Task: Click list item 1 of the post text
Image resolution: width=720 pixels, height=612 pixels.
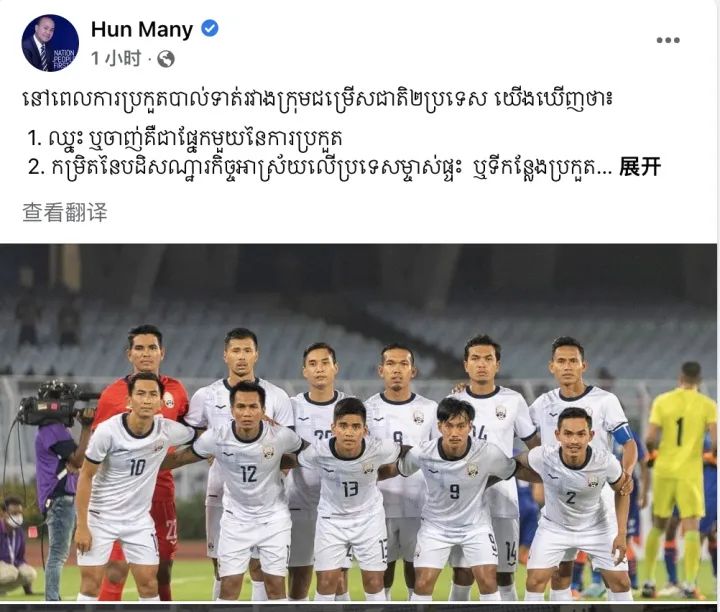Action: 185,138
